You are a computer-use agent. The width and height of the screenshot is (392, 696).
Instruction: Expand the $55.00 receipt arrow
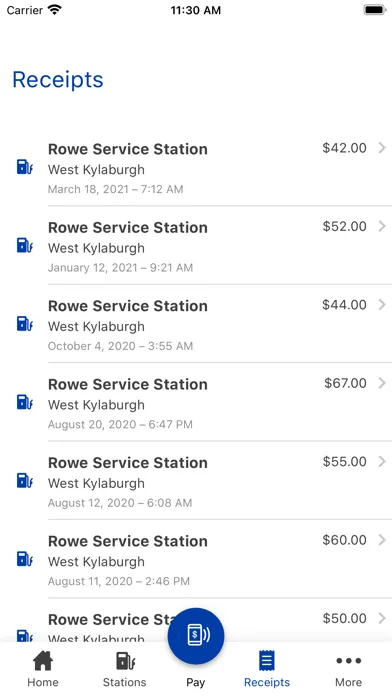[382, 462]
